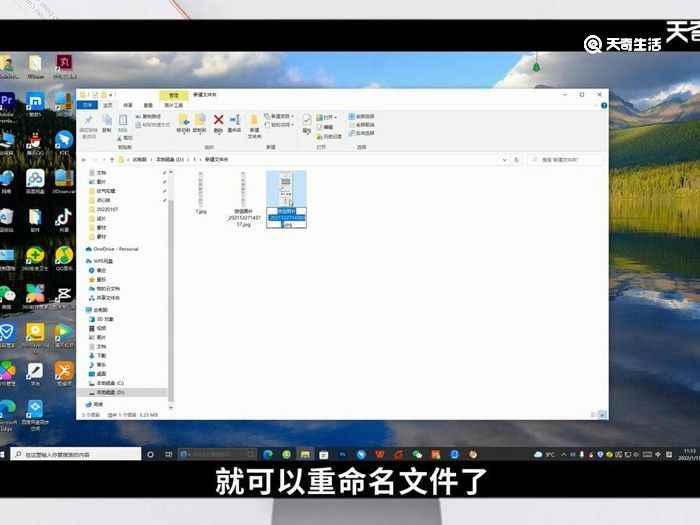Click 此电脑 in the address breadcrumb
Viewport: 700px width, 525px height.
[139, 159]
